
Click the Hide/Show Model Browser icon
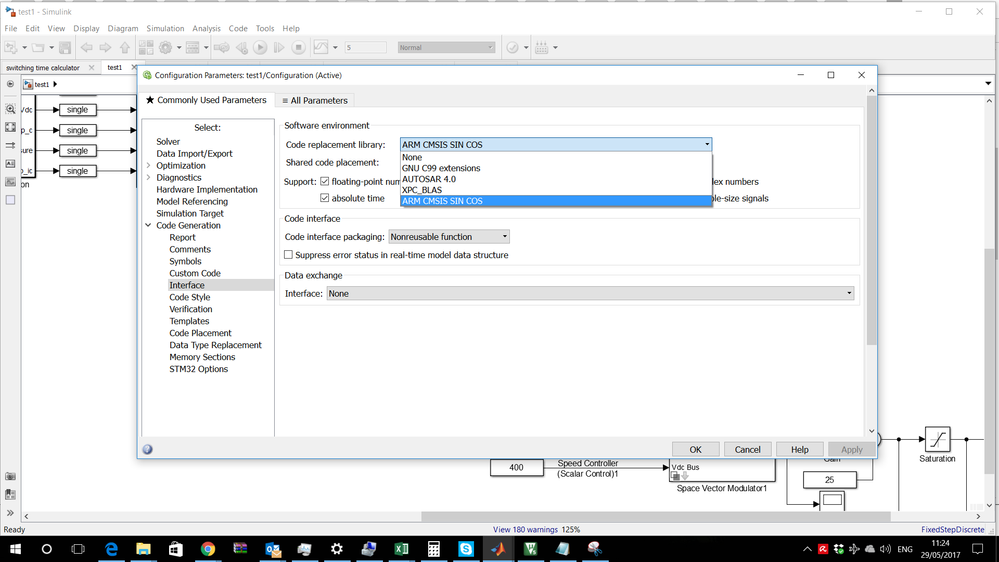[10, 83]
